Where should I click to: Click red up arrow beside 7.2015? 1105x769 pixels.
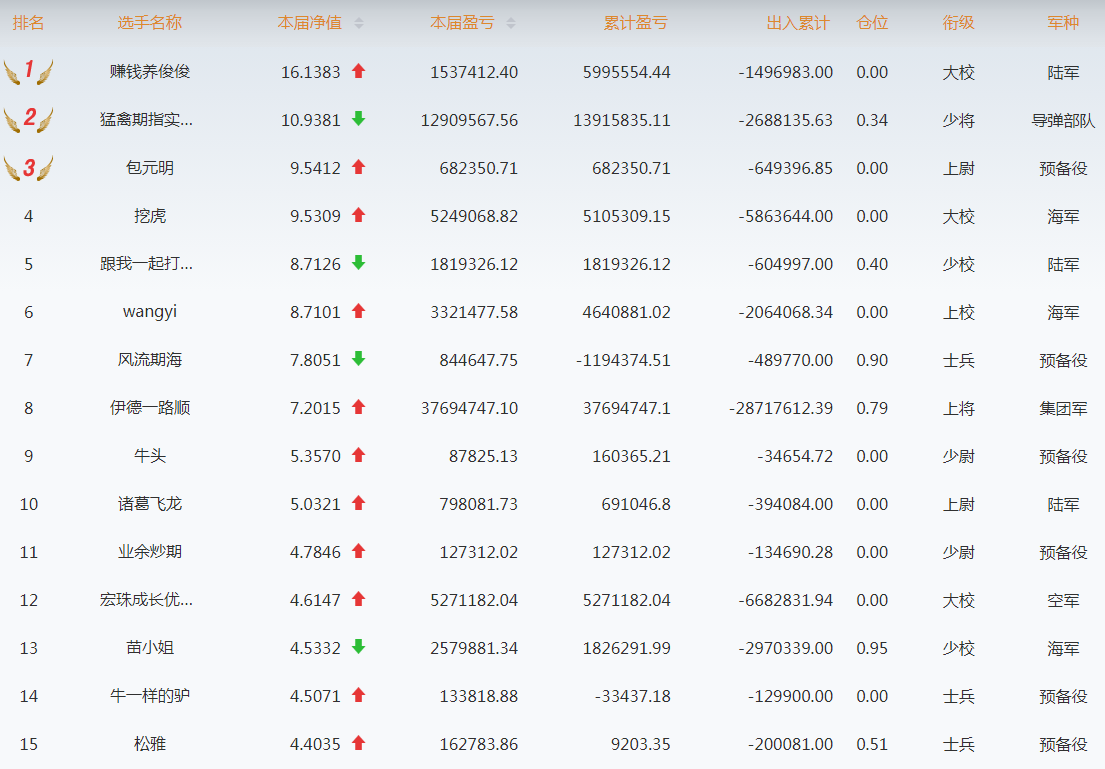[x=359, y=407]
